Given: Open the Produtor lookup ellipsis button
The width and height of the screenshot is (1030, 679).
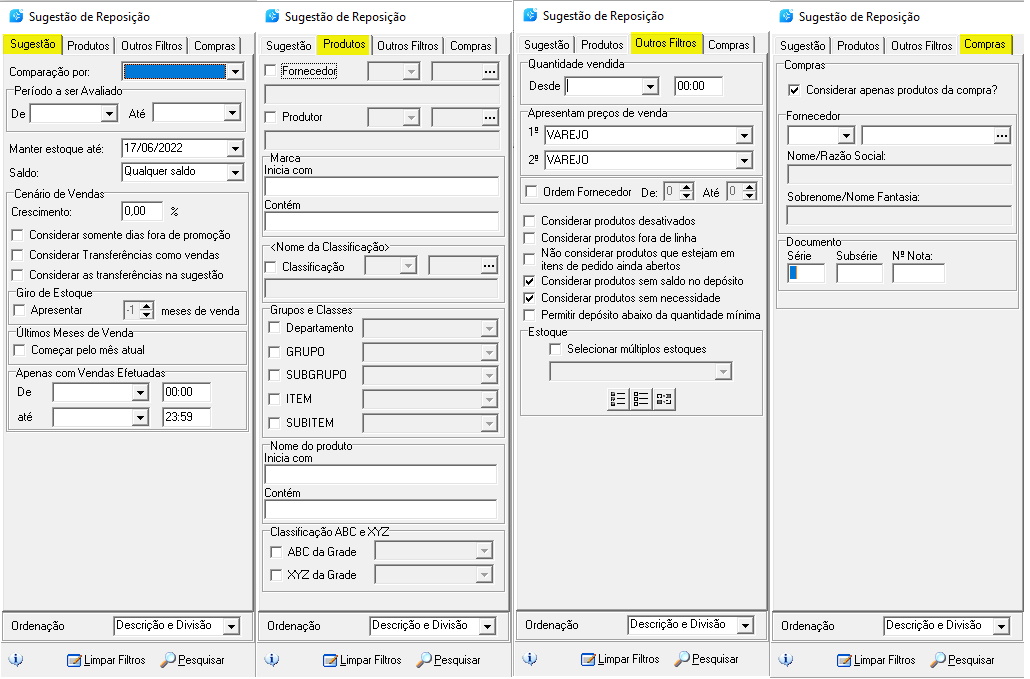Looking at the screenshot, I should pos(489,118).
